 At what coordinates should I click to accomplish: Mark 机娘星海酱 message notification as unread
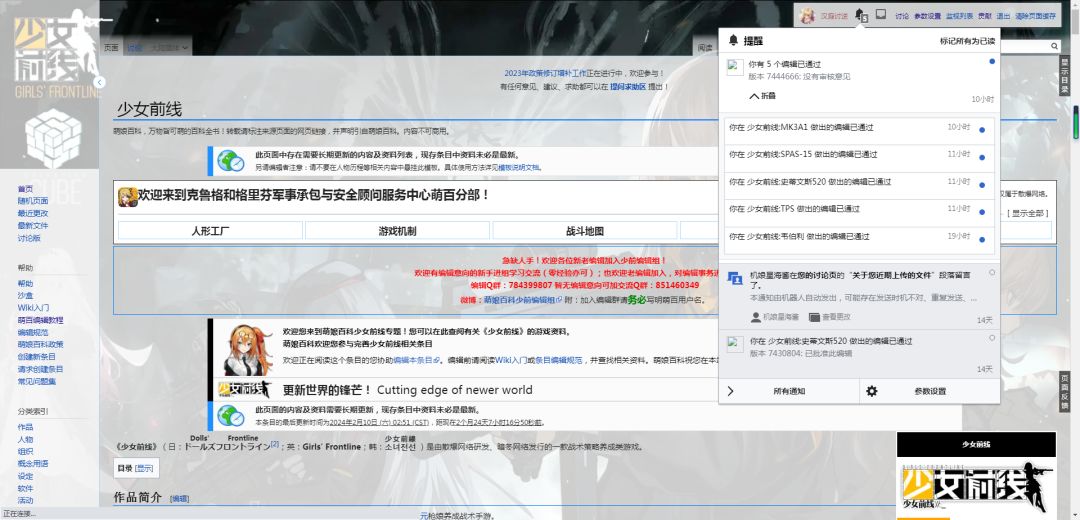[x=992, y=272]
